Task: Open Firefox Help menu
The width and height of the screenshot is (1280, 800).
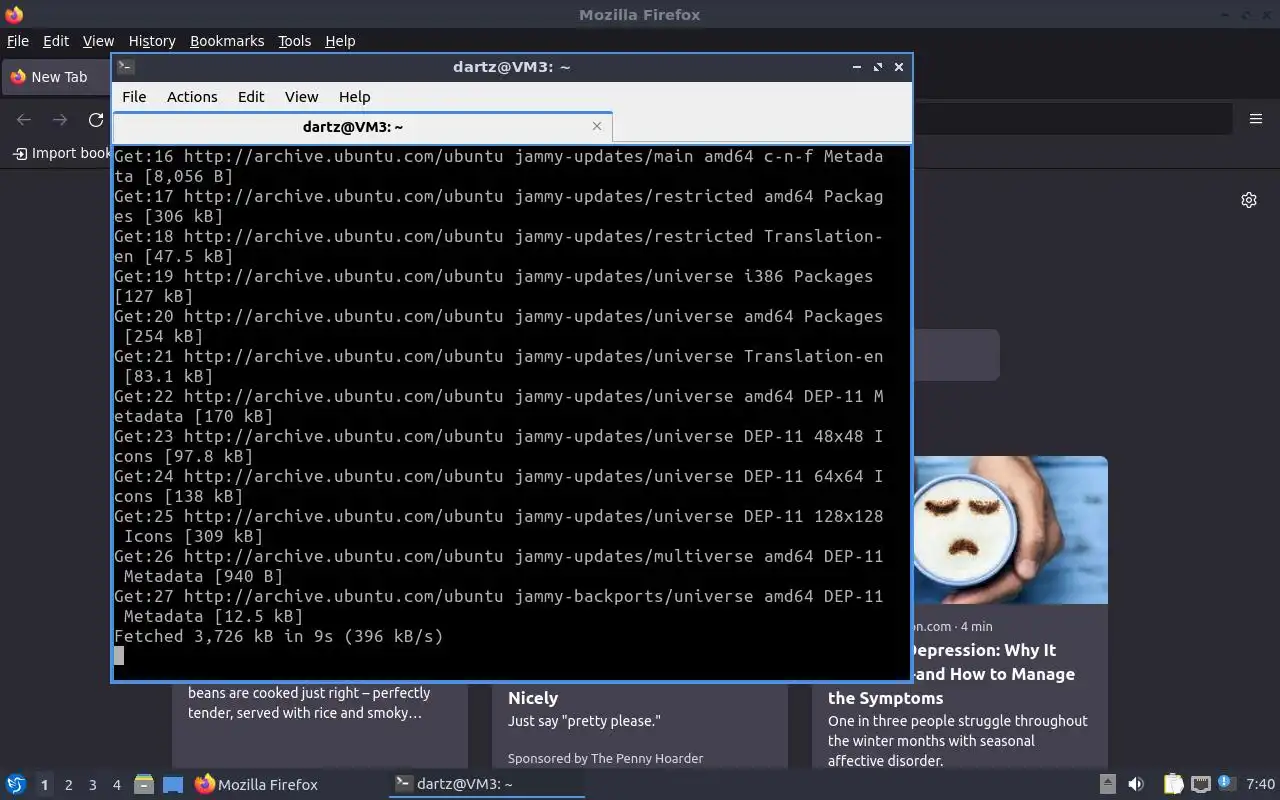Action: (340, 41)
